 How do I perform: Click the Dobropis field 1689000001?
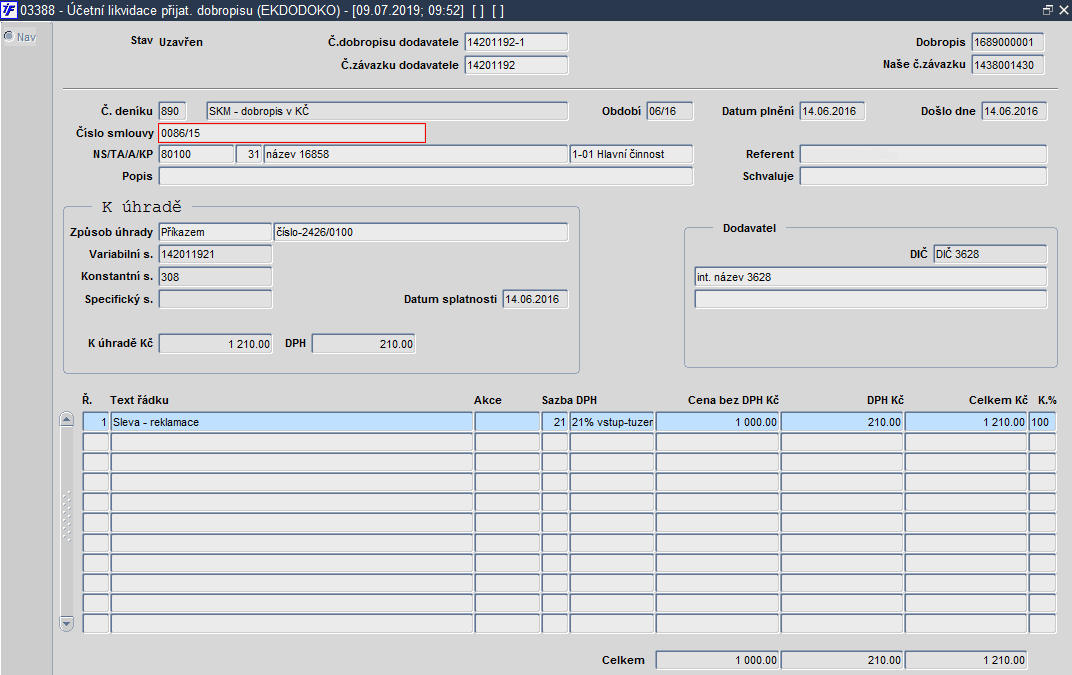pos(1008,42)
